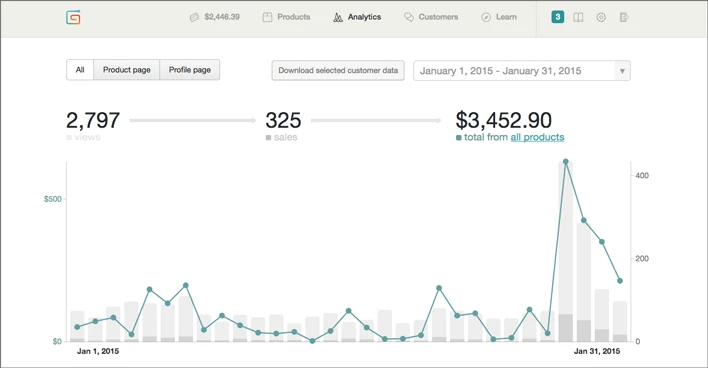
Task: Select the All filter tab
Action: pyautogui.click(x=80, y=70)
